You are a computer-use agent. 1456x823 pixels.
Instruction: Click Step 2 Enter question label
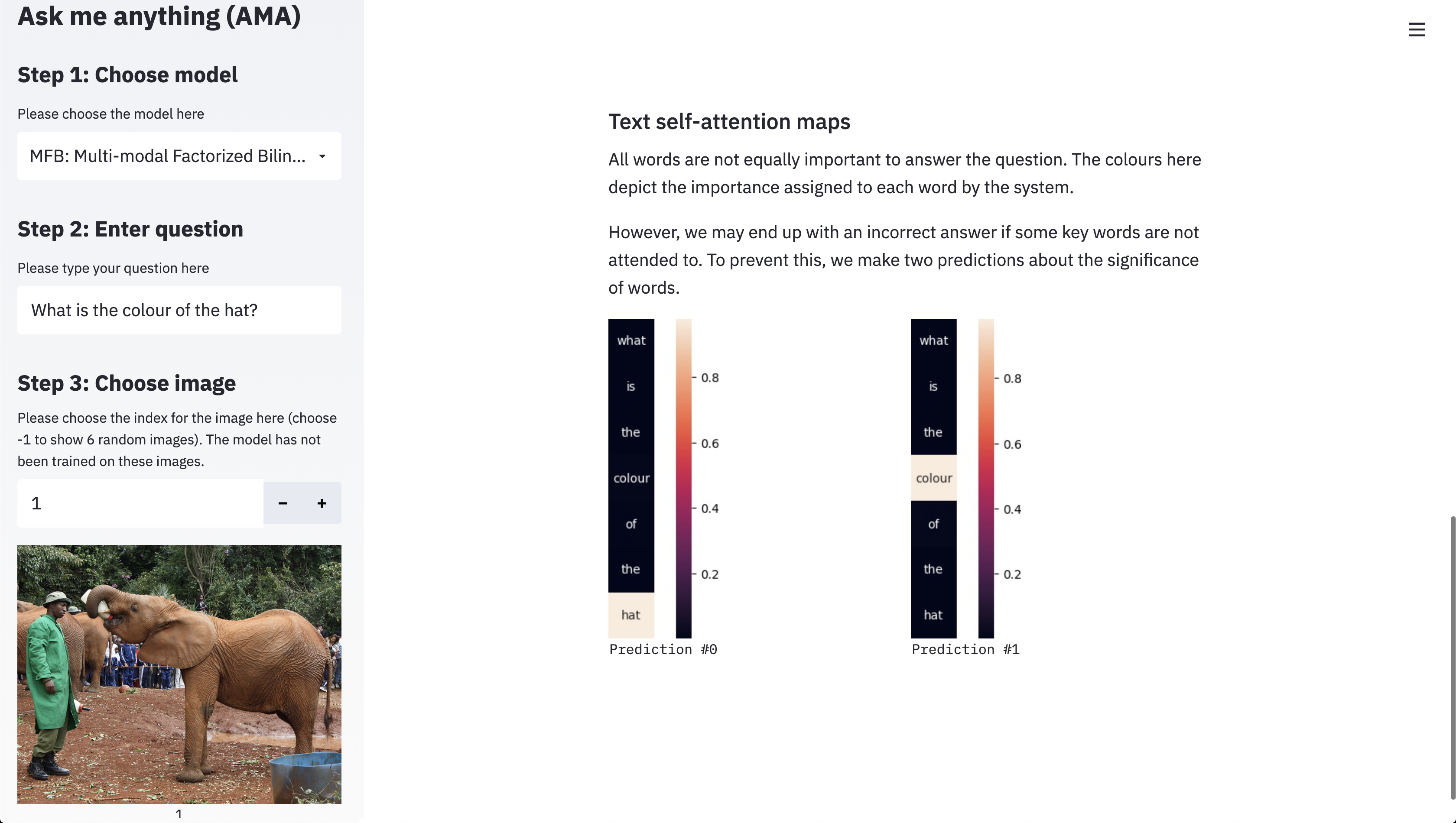tap(131, 228)
